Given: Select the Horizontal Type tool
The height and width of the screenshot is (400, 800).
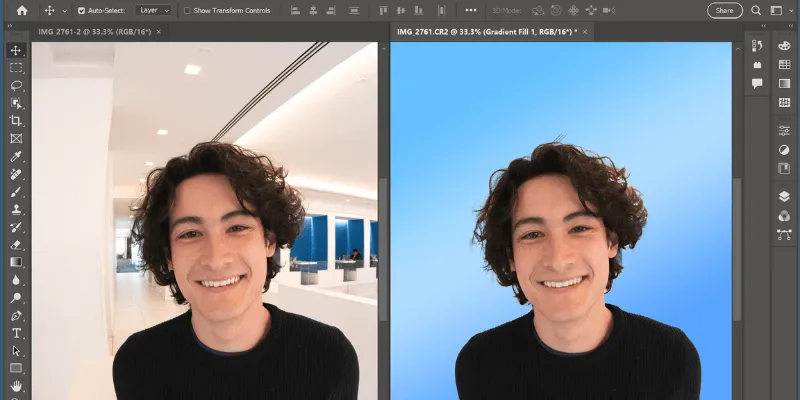Looking at the screenshot, I should tap(16, 333).
